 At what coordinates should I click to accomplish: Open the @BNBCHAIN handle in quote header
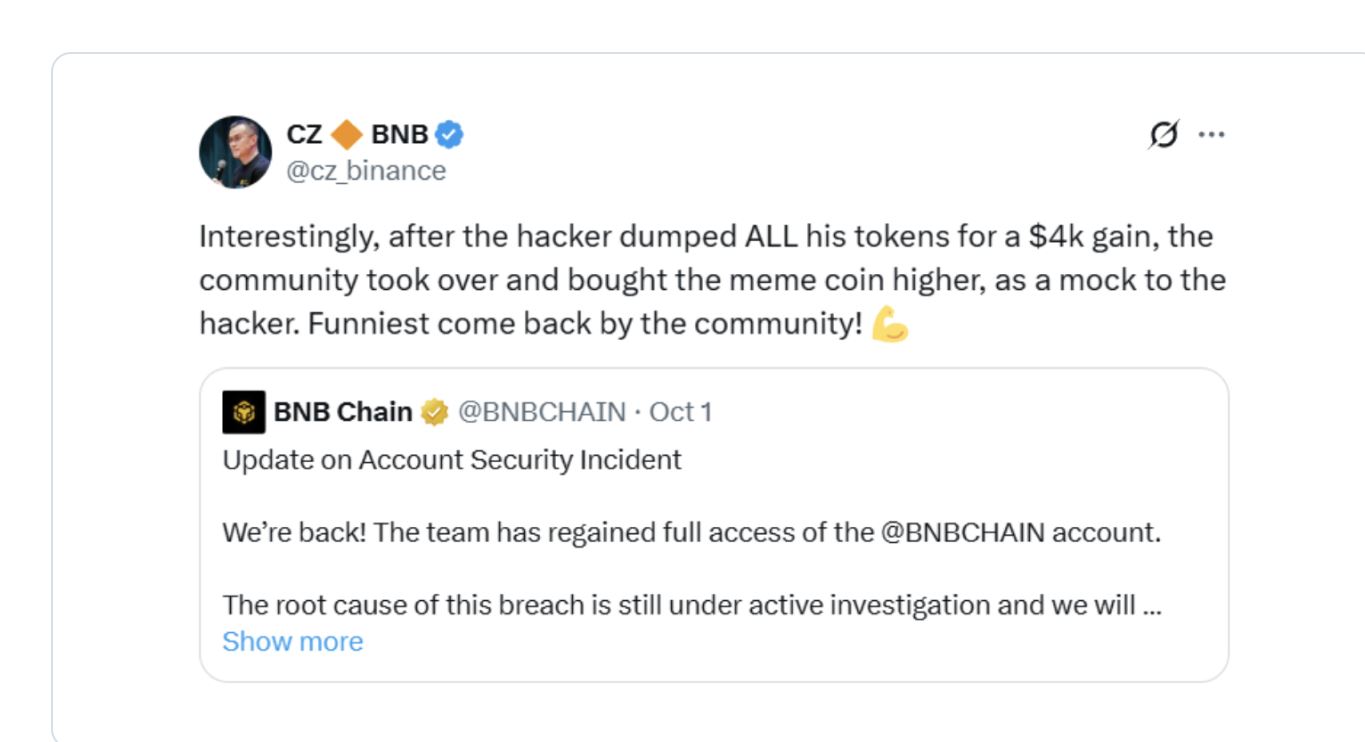click(541, 412)
